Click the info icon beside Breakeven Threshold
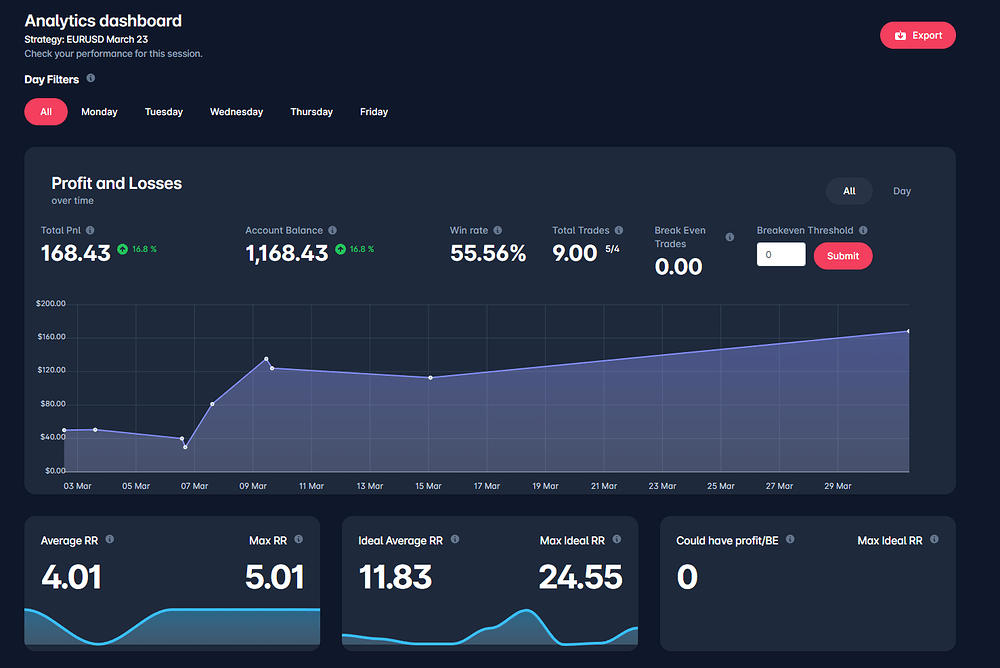Screen dimensions: 1000x668 (x=863, y=230)
